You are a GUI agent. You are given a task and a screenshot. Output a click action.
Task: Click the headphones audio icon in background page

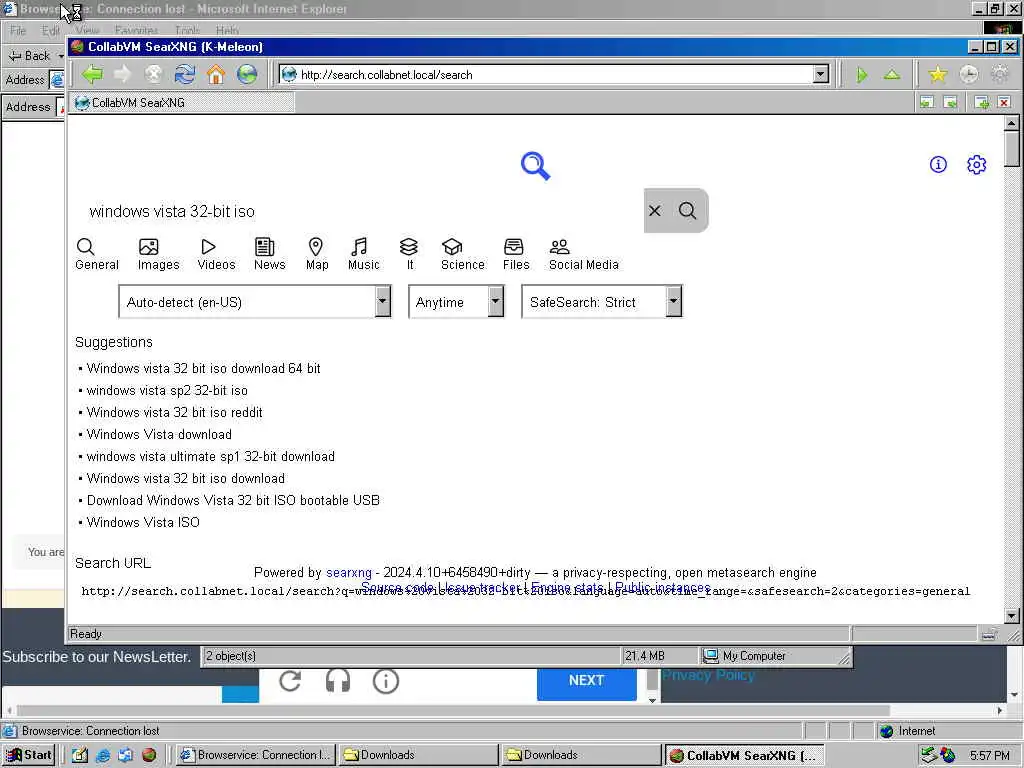(338, 681)
